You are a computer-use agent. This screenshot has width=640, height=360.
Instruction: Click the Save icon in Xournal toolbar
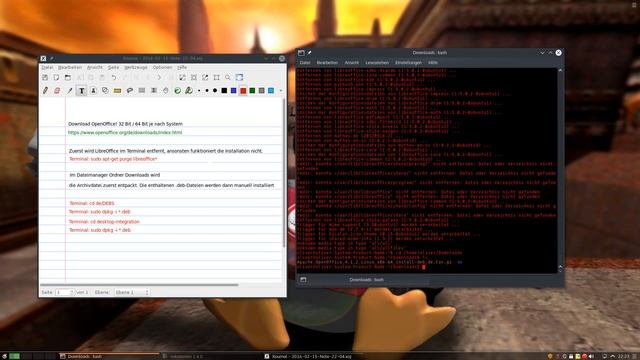tap(45, 77)
